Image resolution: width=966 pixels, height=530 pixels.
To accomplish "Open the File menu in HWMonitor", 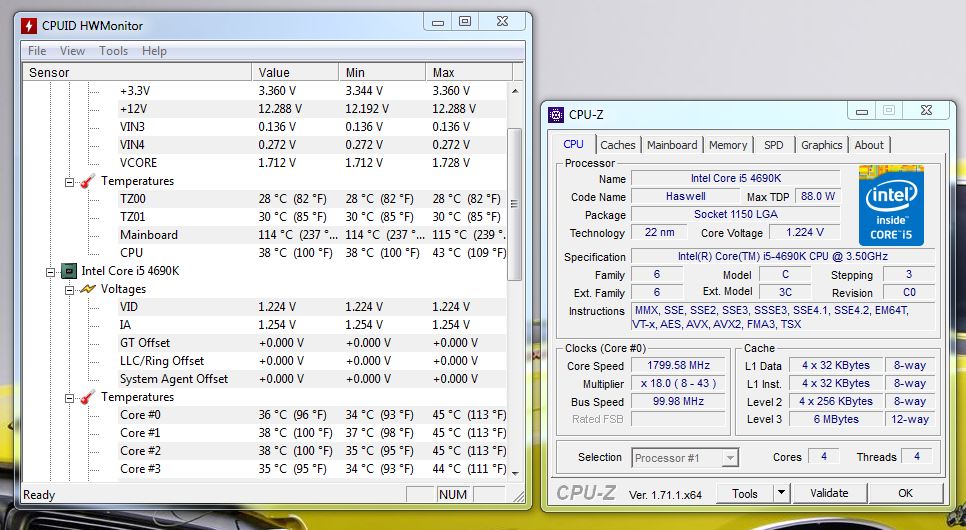I will tap(37, 51).
